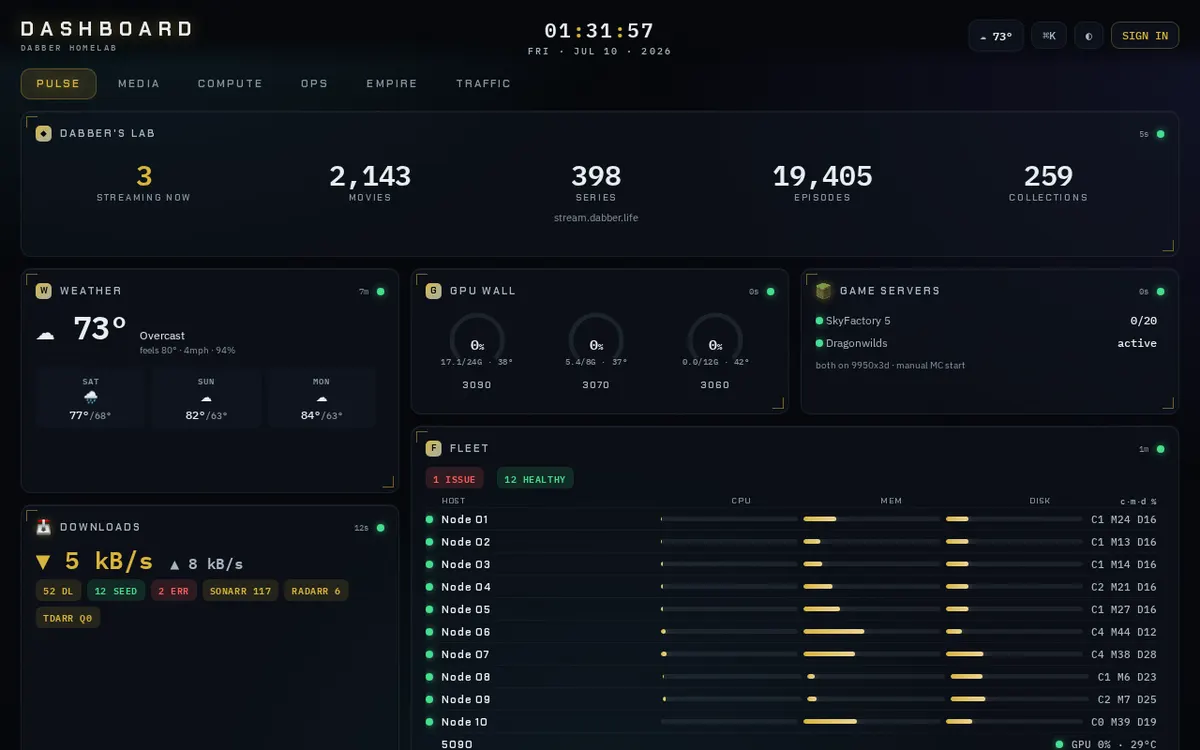Open the EMPIRE tab
The image size is (1200, 750).
[392, 84]
